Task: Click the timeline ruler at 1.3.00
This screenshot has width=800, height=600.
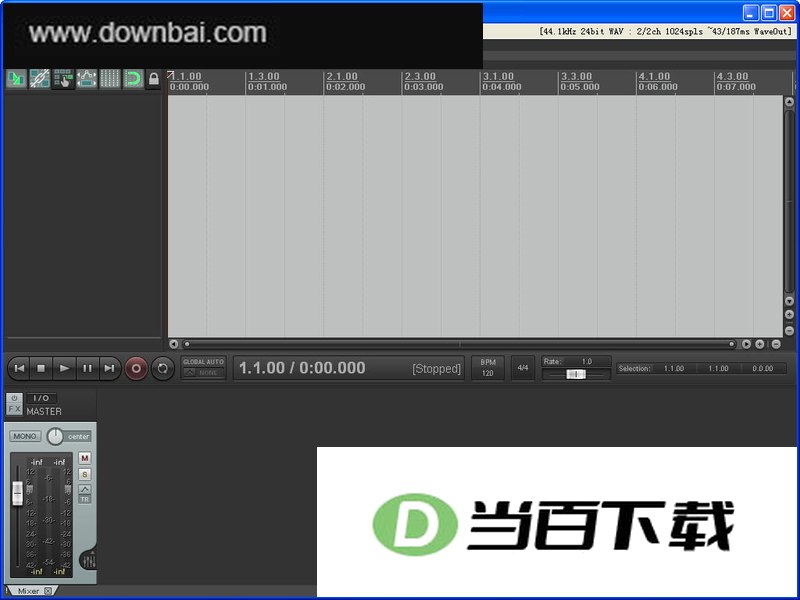Action: pos(264,77)
